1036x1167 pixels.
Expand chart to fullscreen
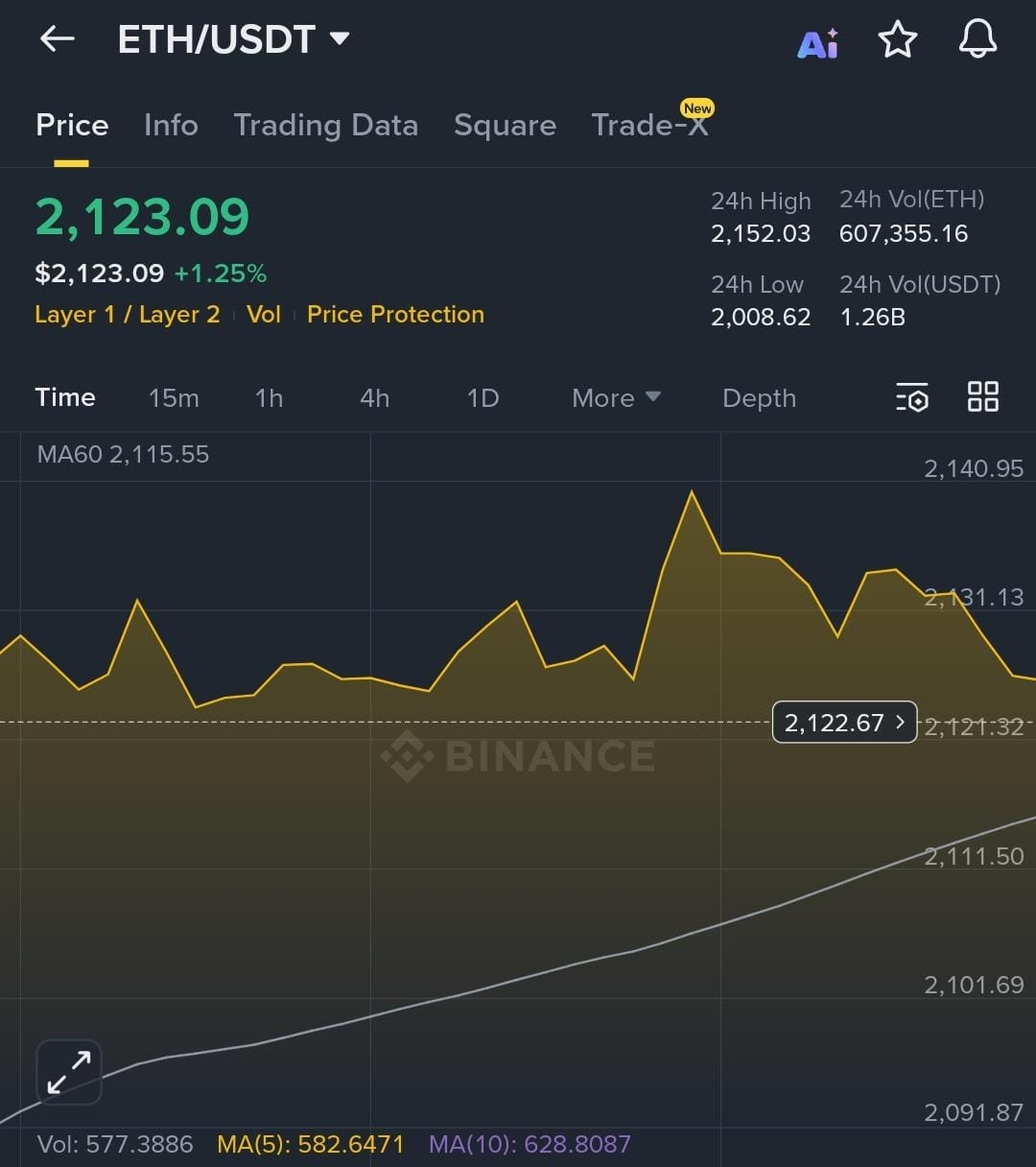69,1072
